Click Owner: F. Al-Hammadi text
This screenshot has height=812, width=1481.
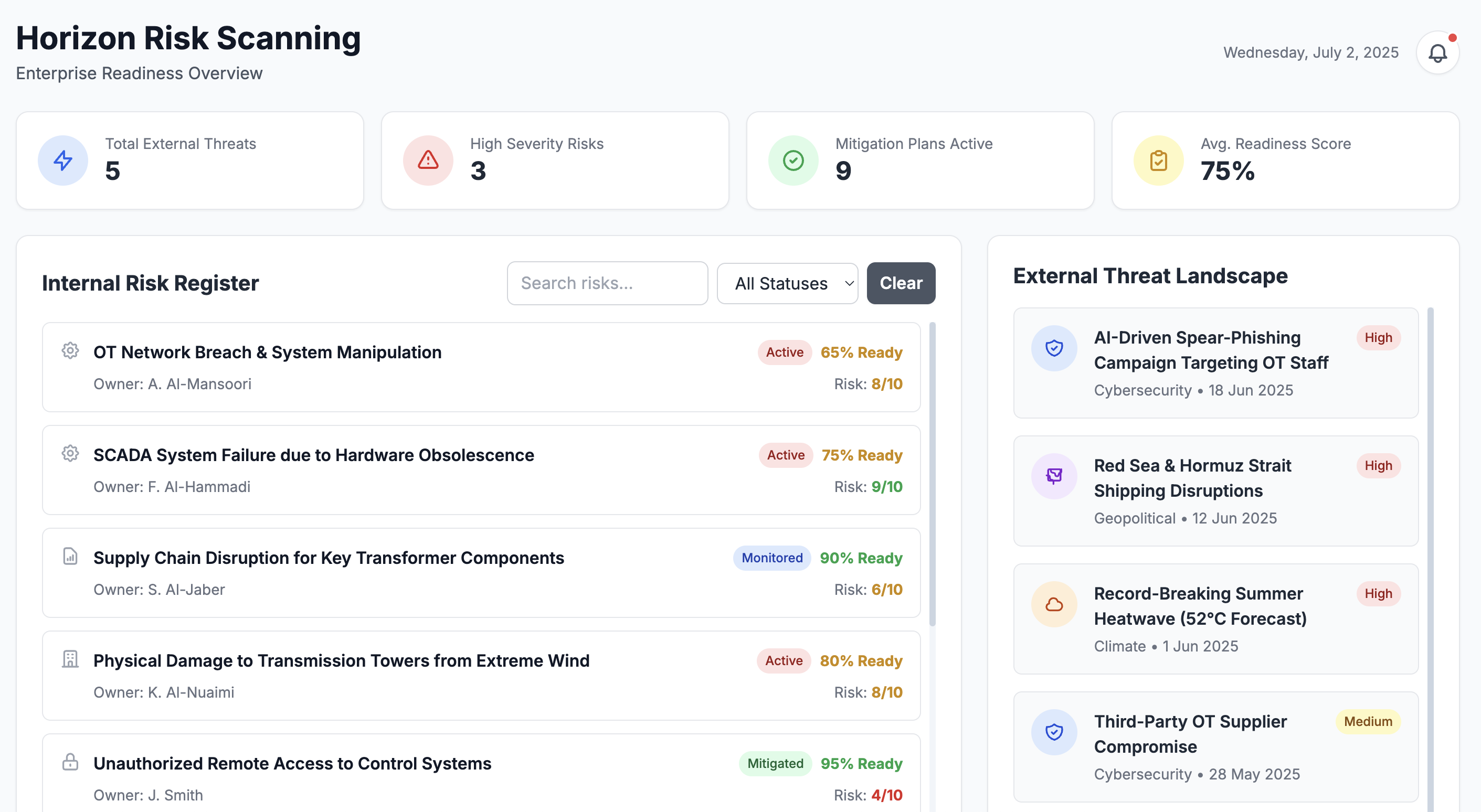click(x=172, y=487)
